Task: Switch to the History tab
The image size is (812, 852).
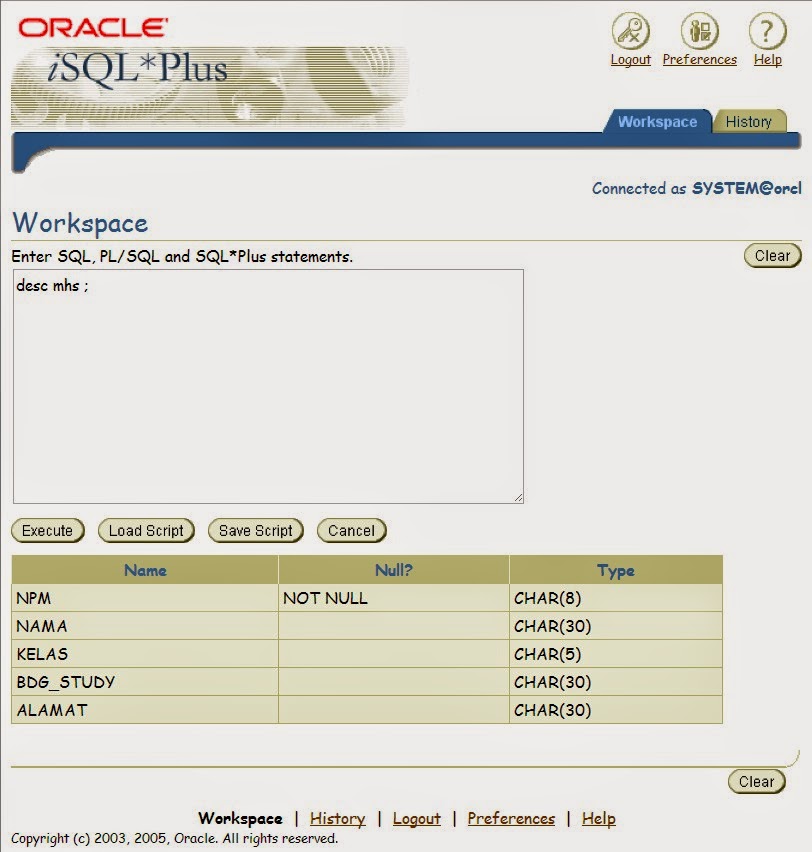Action: click(x=749, y=121)
